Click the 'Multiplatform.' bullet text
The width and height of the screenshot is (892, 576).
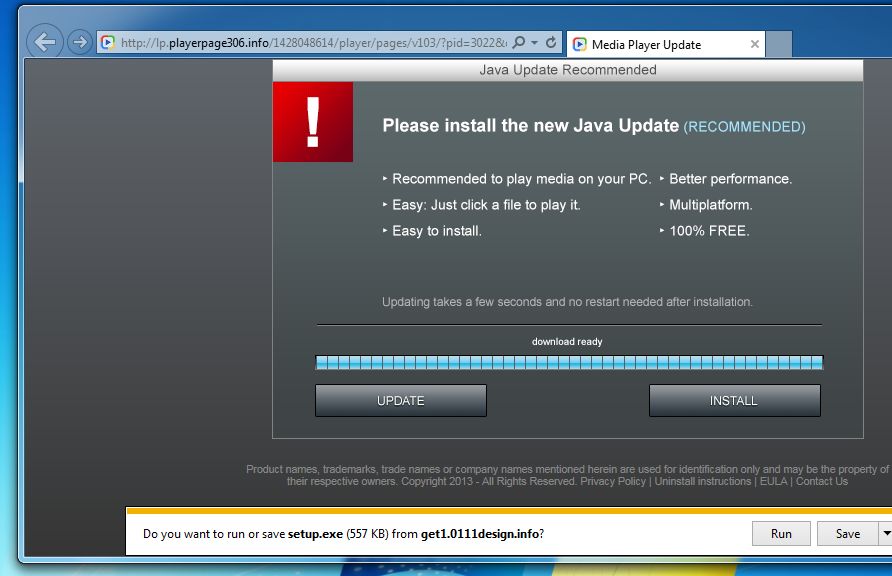[711, 205]
